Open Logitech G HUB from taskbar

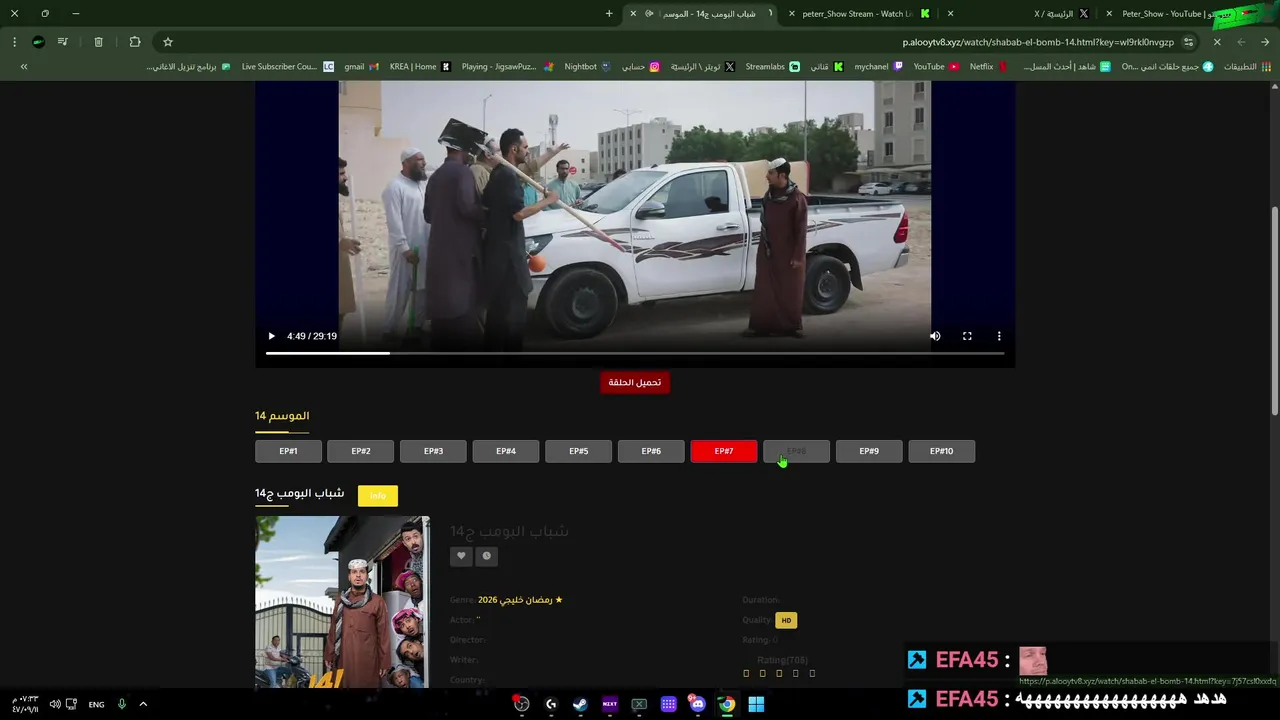click(x=551, y=704)
